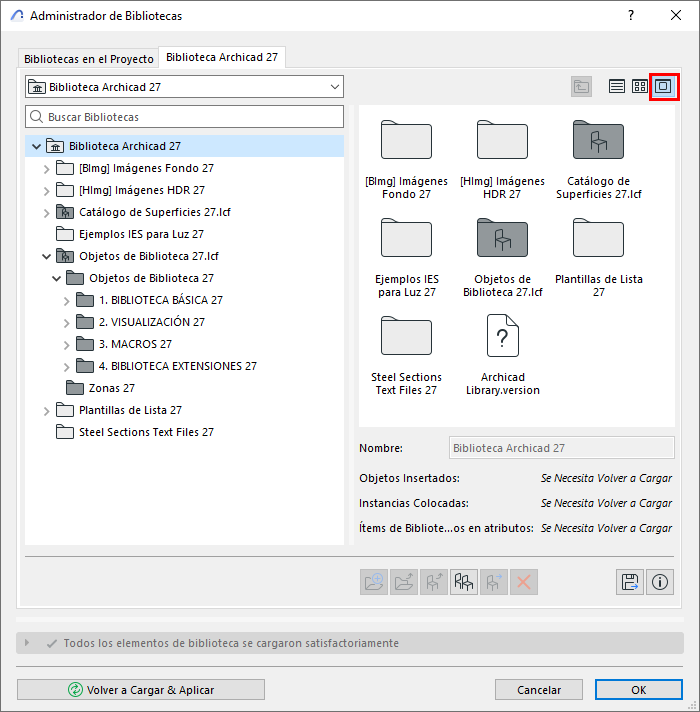Expand [HImg] Imágenes HDR 27 tree node
Screen dimensions: 700x712
[46, 191]
